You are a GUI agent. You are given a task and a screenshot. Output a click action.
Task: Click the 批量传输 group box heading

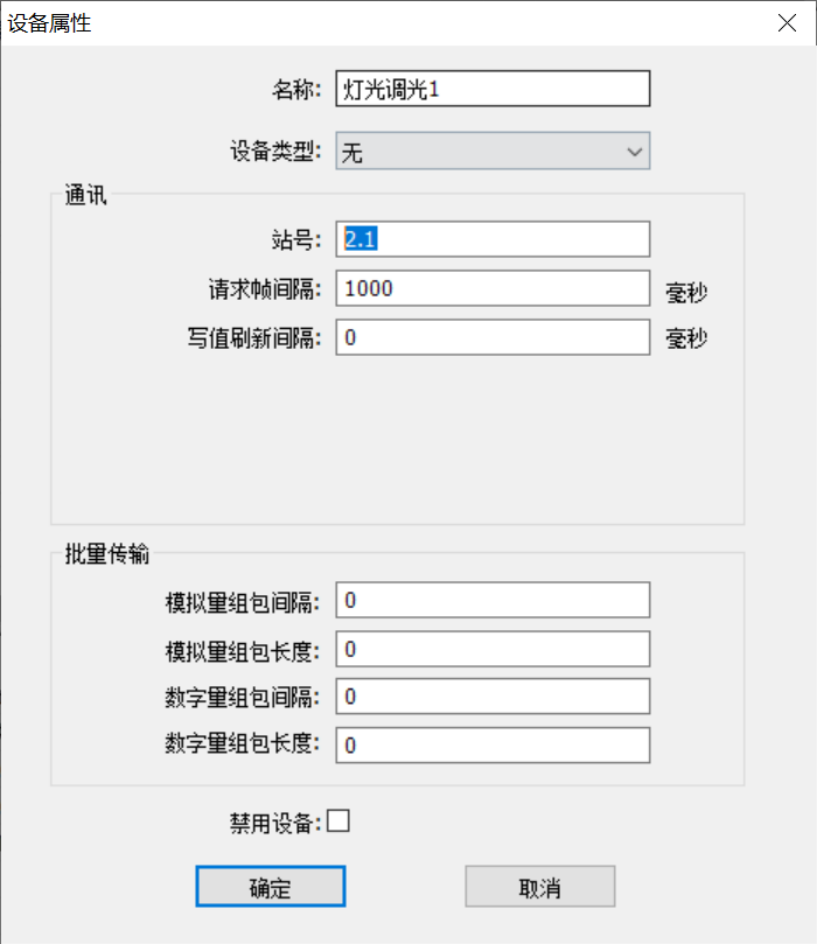(107, 554)
